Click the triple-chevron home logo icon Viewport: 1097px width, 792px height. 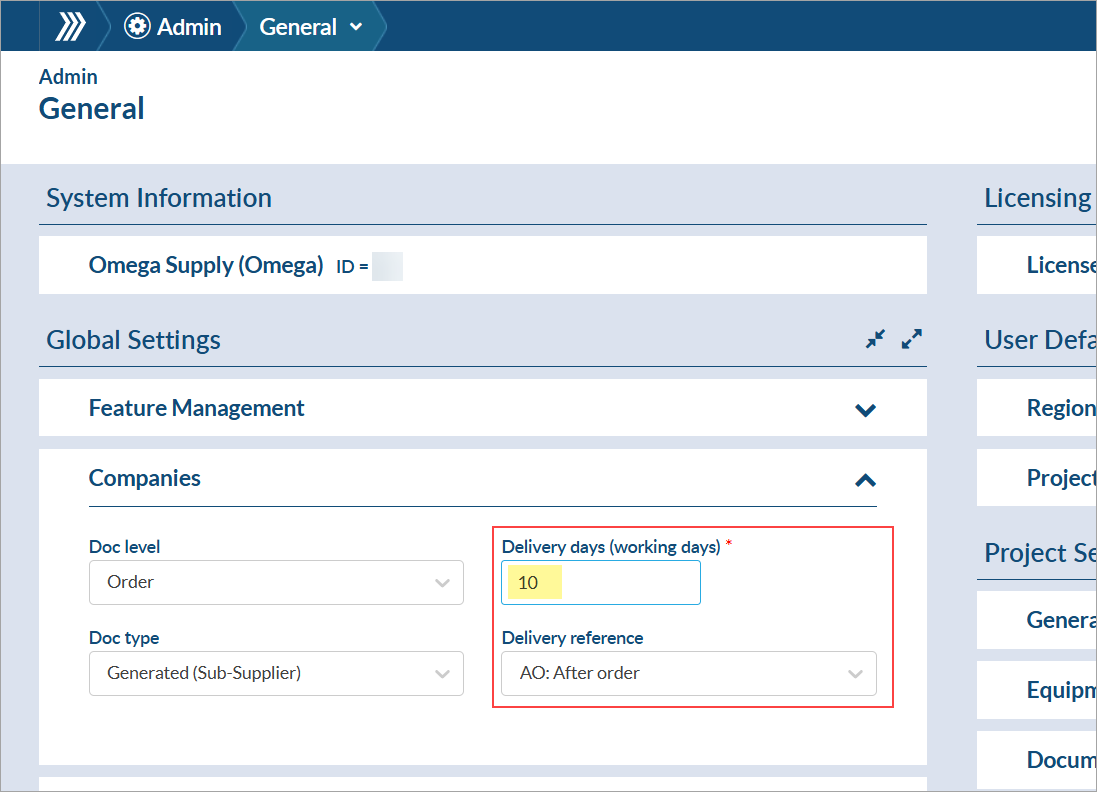[x=69, y=26]
